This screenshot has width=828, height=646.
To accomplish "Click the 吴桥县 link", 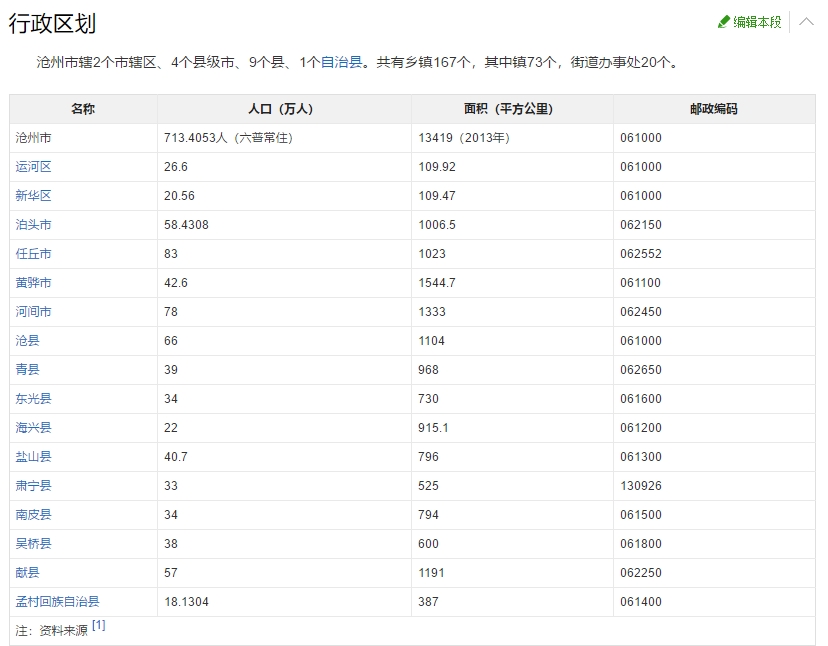I will pyautogui.click(x=33, y=544).
